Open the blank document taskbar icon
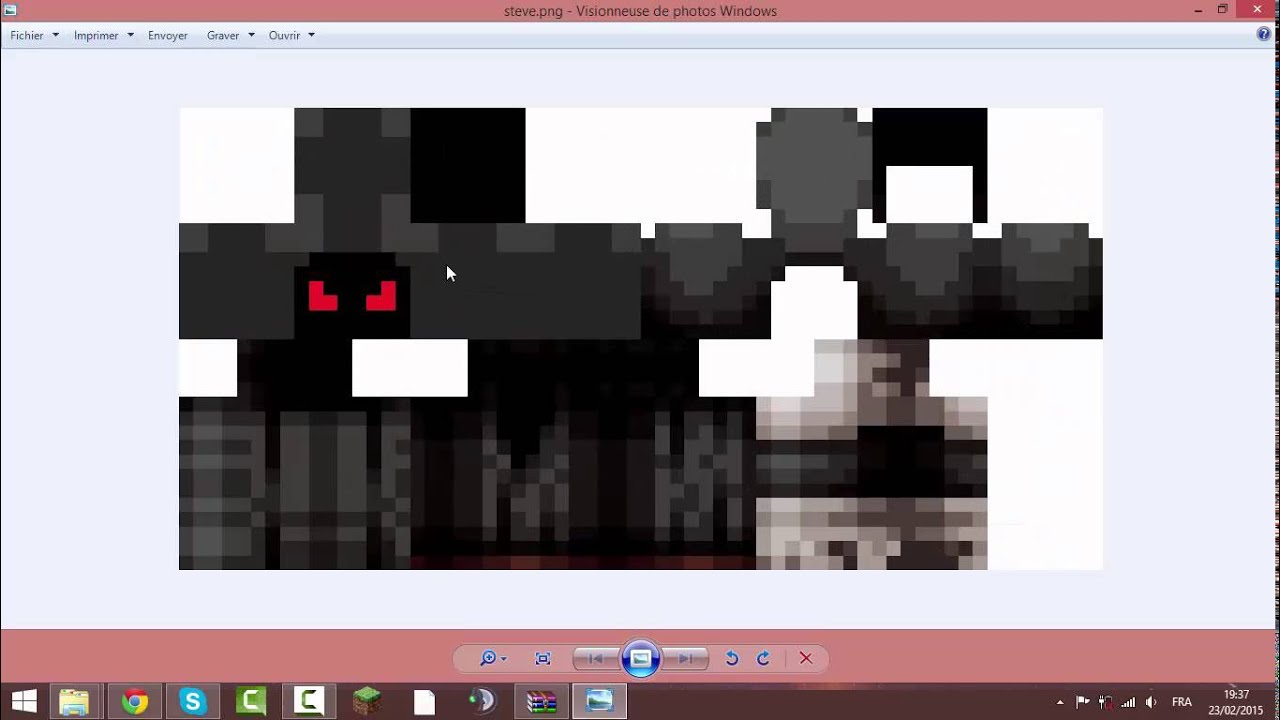This screenshot has height=720, width=1280. pyautogui.click(x=424, y=702)
